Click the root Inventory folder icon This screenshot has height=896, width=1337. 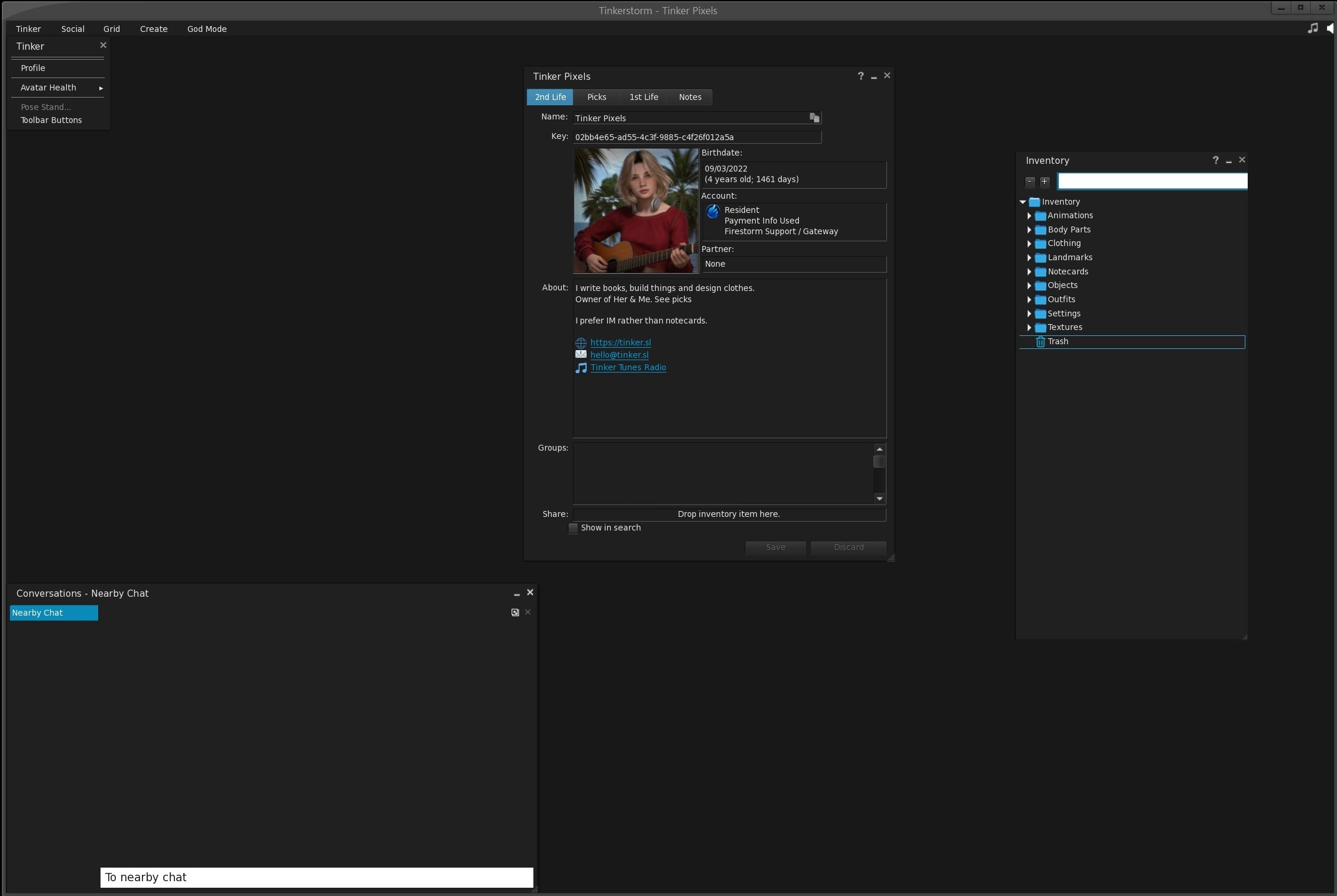pos(1034,202)
